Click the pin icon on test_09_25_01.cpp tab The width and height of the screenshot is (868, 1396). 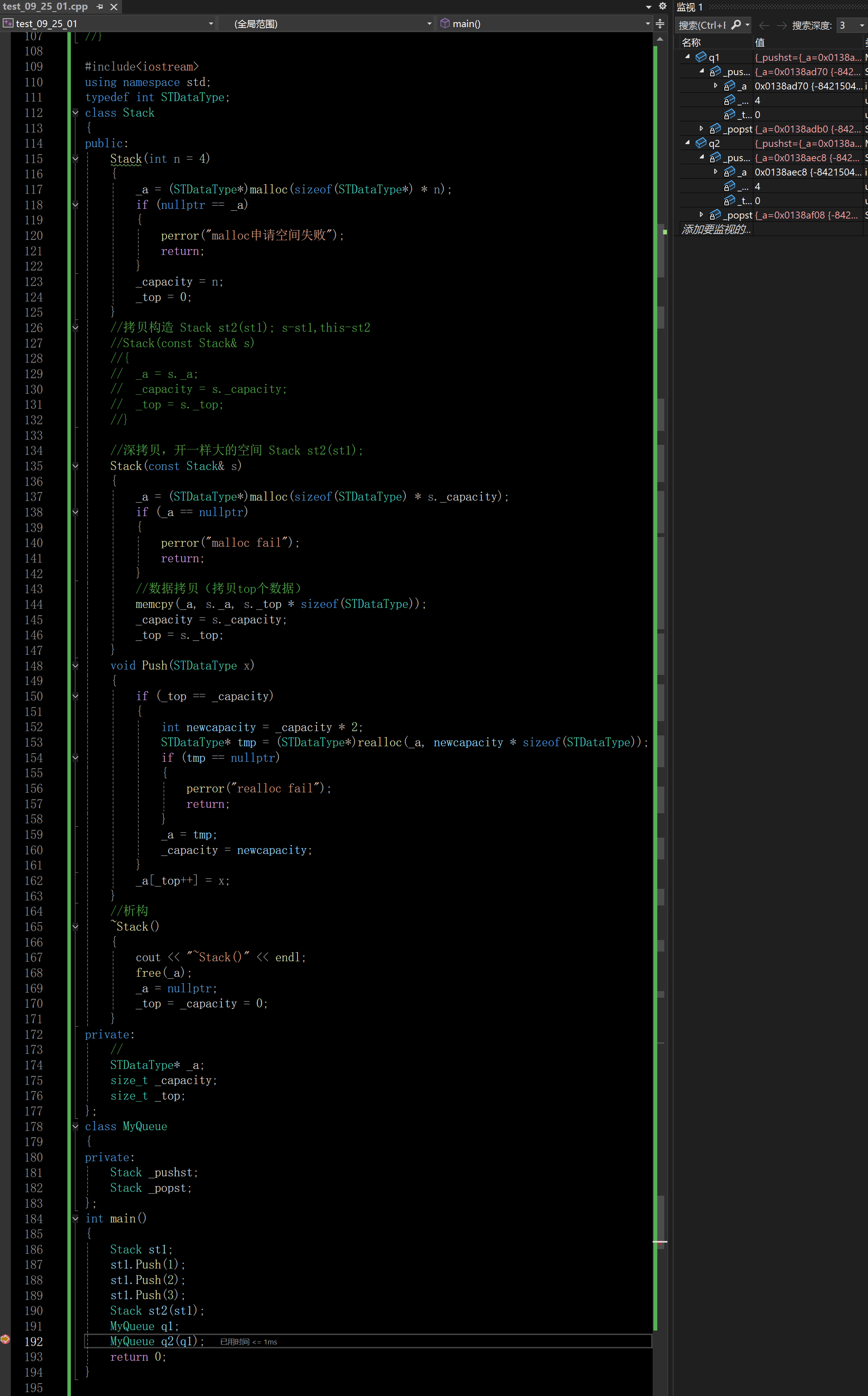point(100,6)
